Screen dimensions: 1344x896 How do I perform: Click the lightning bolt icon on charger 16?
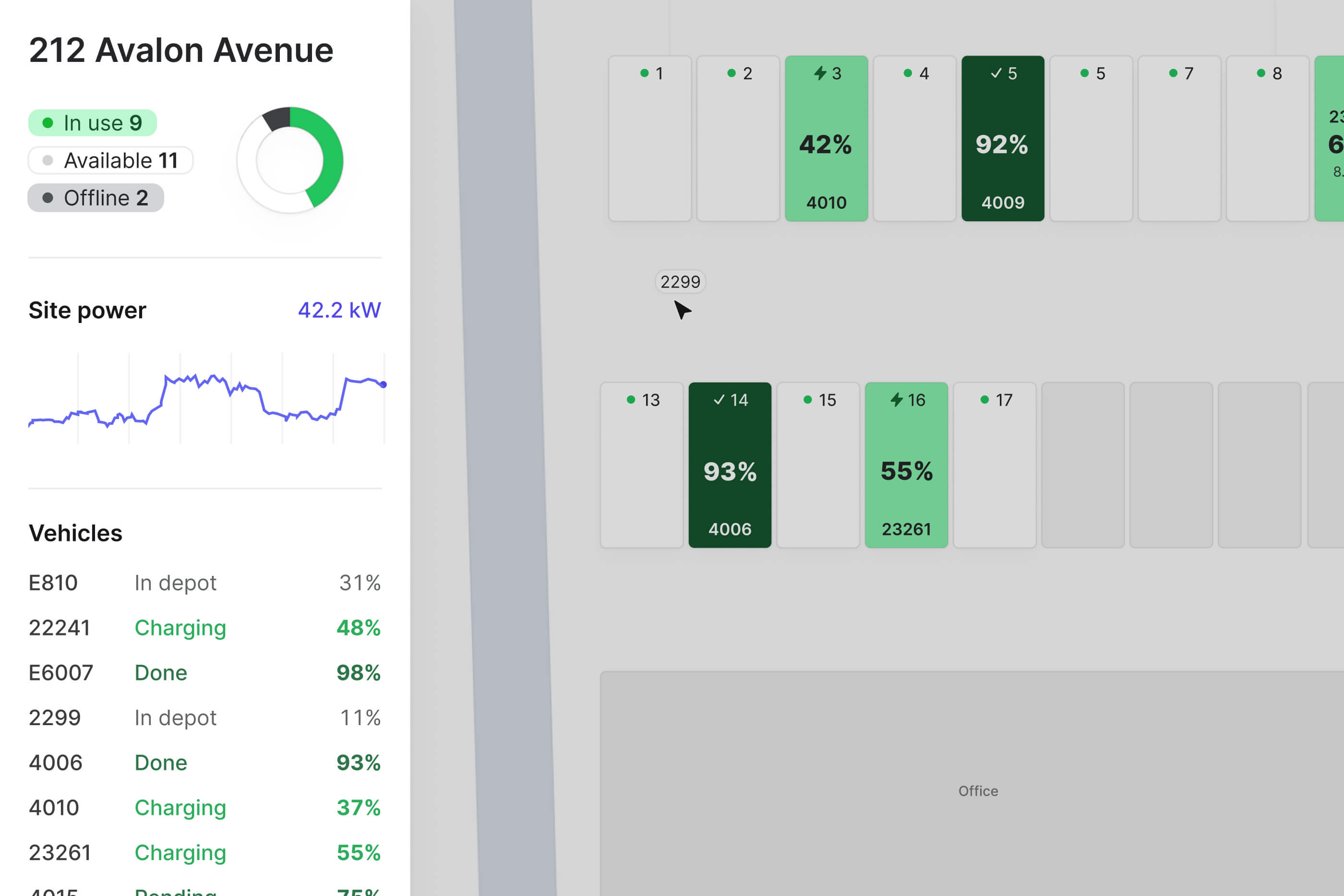click(897, 400)
